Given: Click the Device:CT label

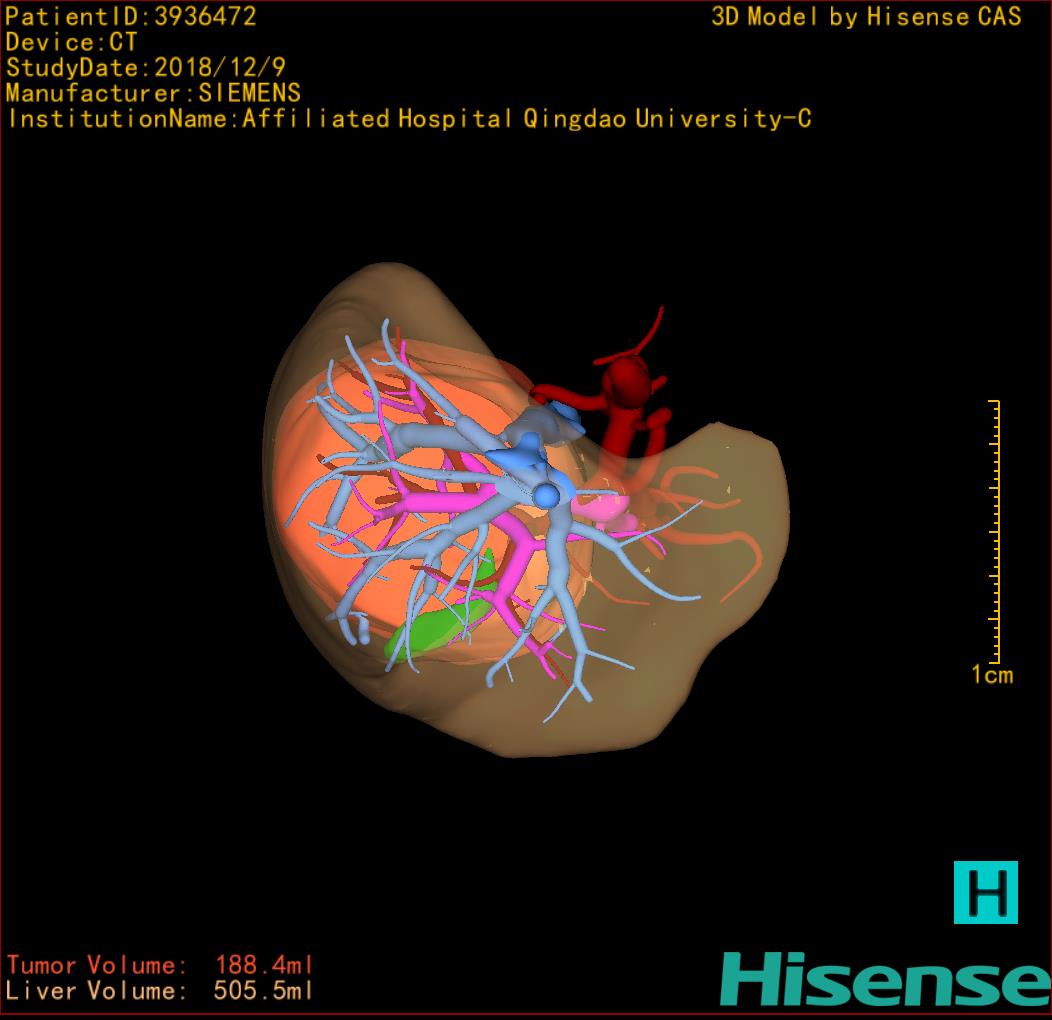Looking at the screenshot, I should (71, 42).
